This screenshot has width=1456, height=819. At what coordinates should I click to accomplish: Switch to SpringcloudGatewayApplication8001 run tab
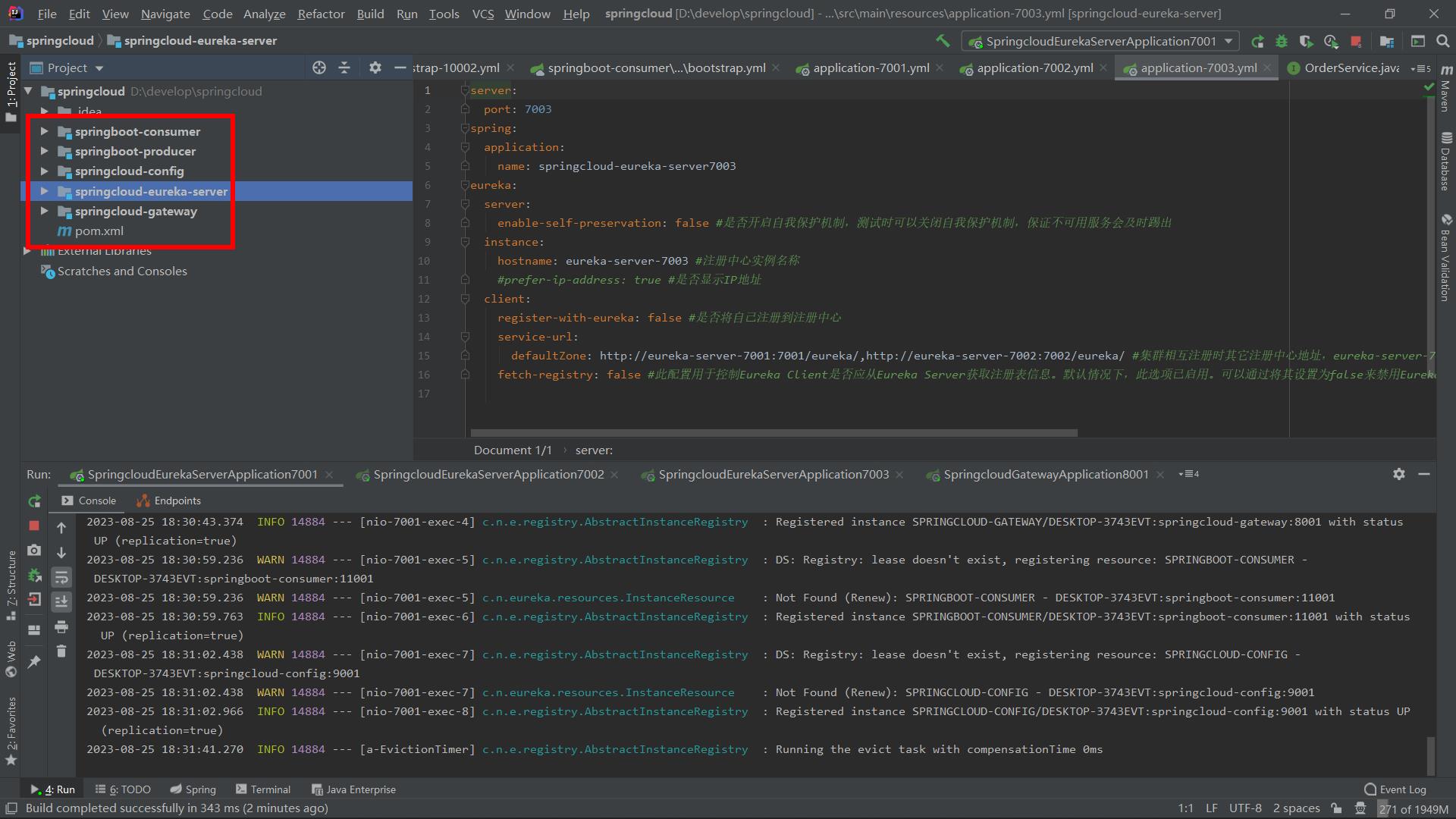click(x=1046, y=474)
